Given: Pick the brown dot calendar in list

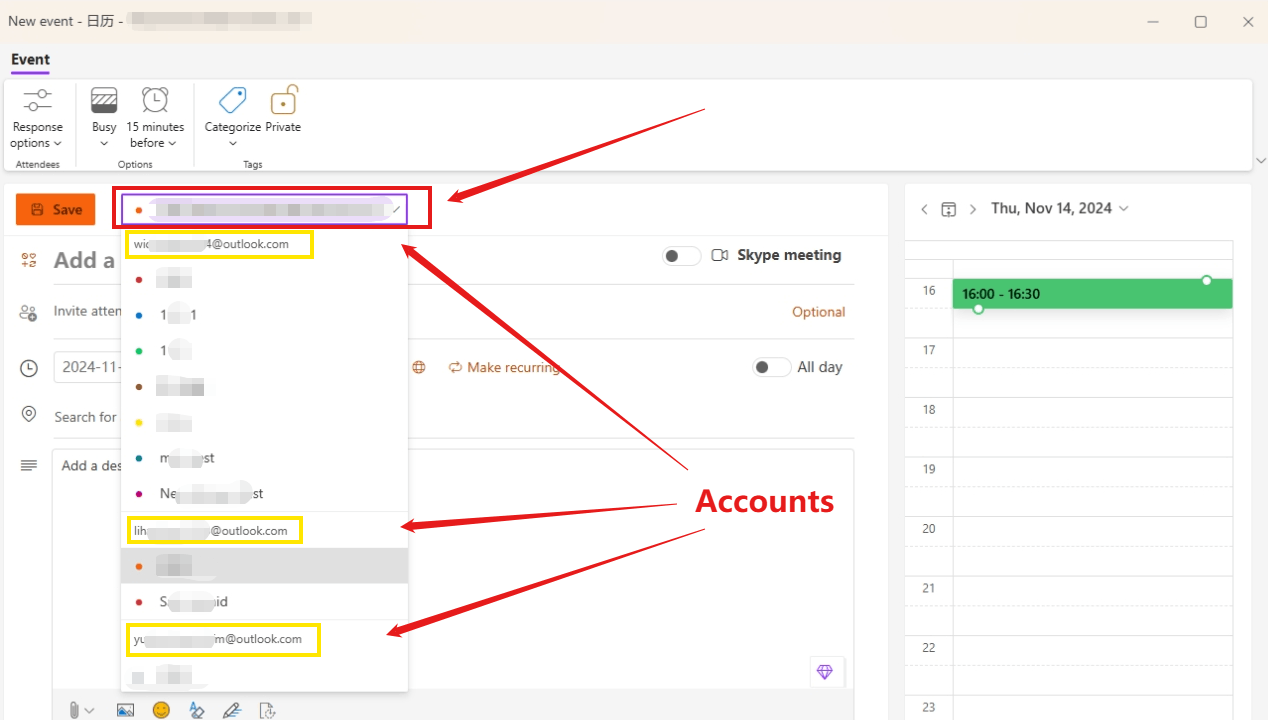Looking at the screenshot, I should coord(264,386).
